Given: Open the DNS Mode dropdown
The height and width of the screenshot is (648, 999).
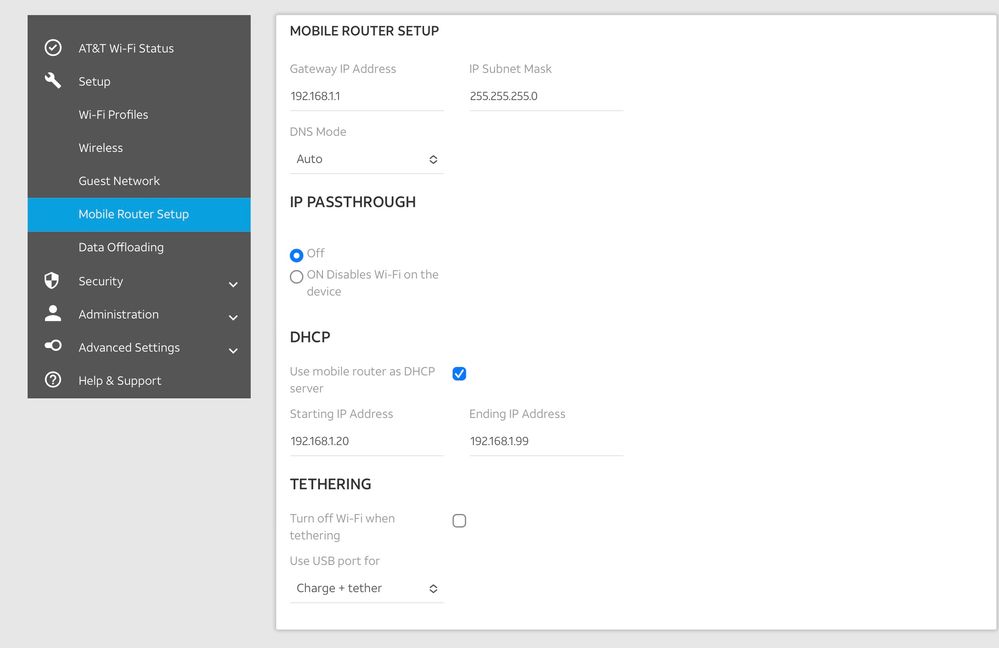Looking at the screenshot, I should tap(366, 159).
